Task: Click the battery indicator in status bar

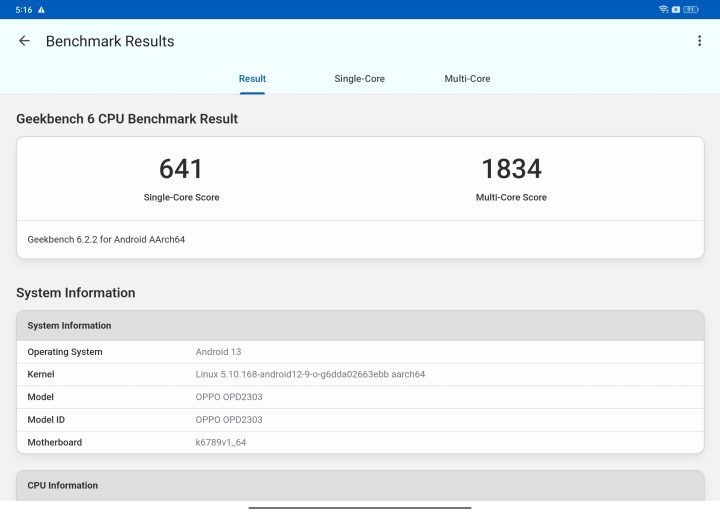Action: 691,9
